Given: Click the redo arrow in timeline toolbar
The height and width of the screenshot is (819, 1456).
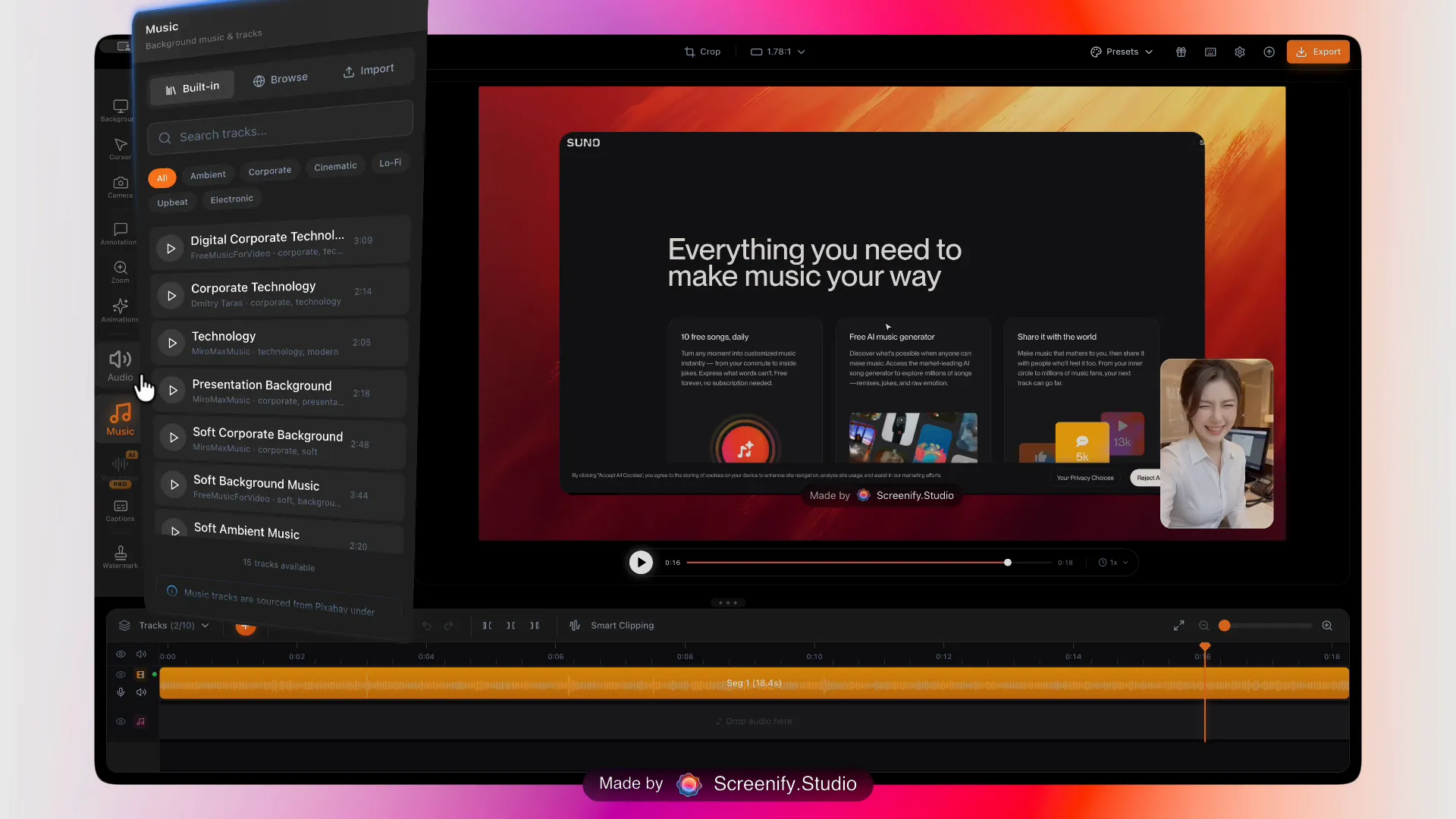Looking at the screenshot, I should point(449,626).
